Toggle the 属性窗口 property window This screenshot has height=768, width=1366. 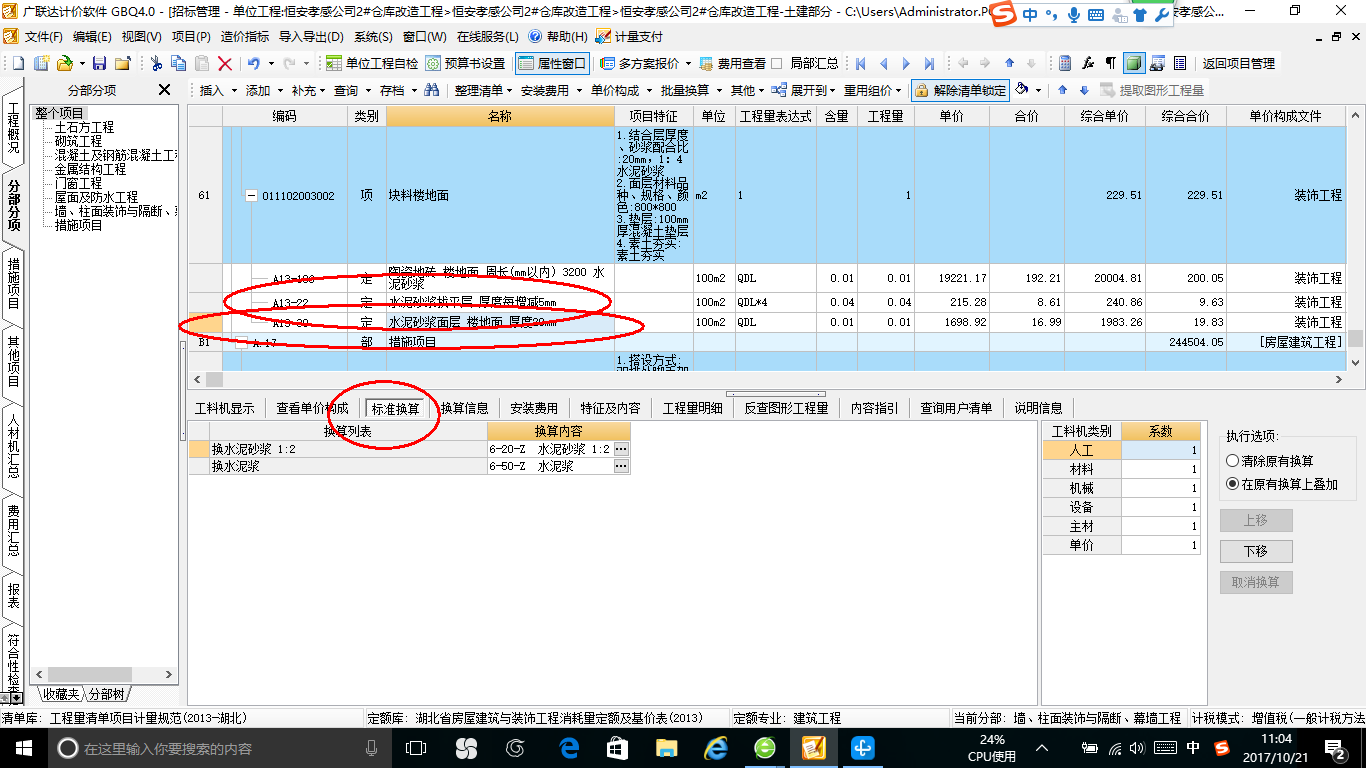[553, 63]
